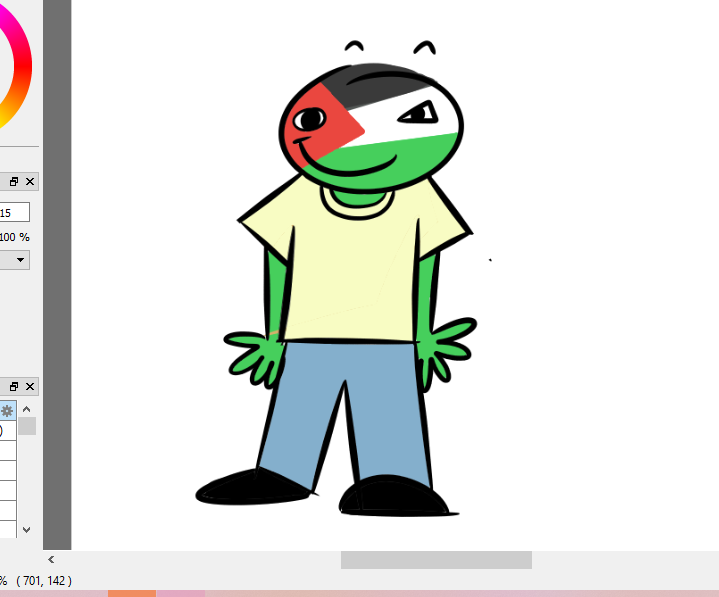Close the lower panel above the gear icon

click(x=30, y=387)
